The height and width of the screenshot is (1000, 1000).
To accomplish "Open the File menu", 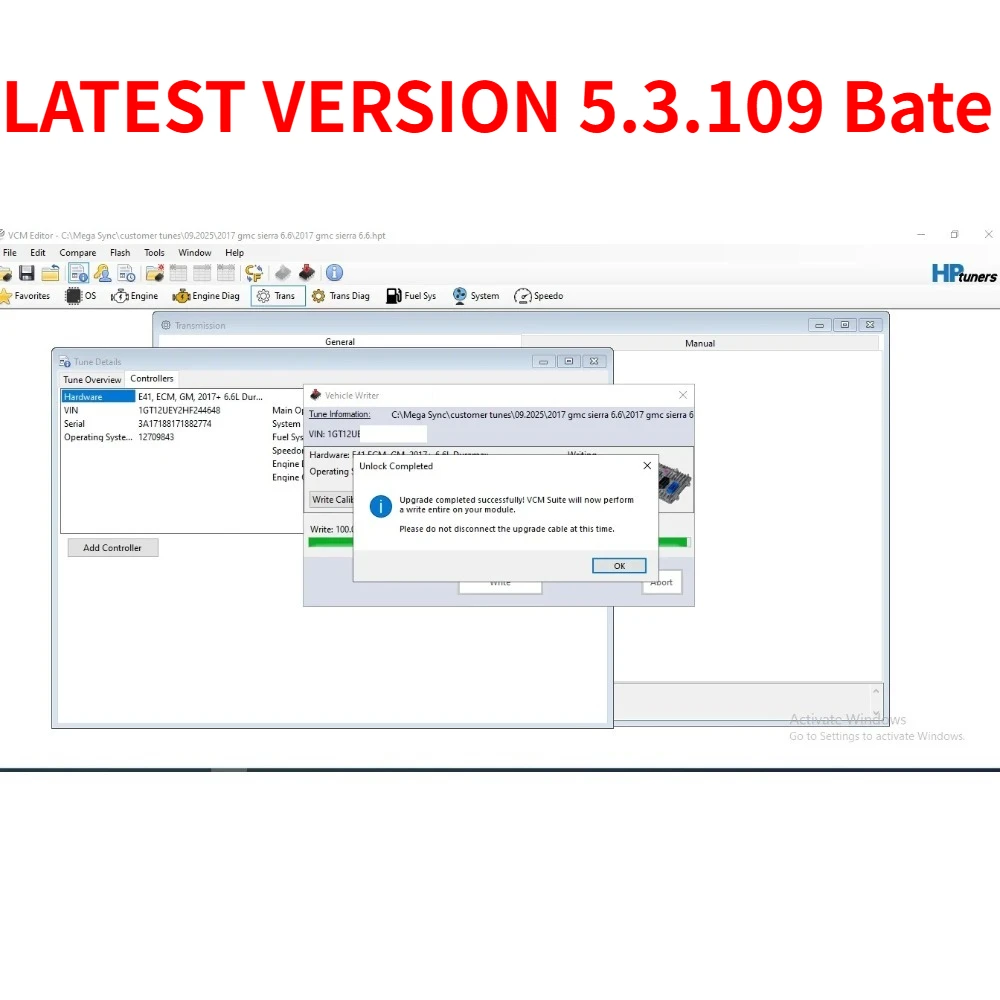I will (x=10, y=253).
